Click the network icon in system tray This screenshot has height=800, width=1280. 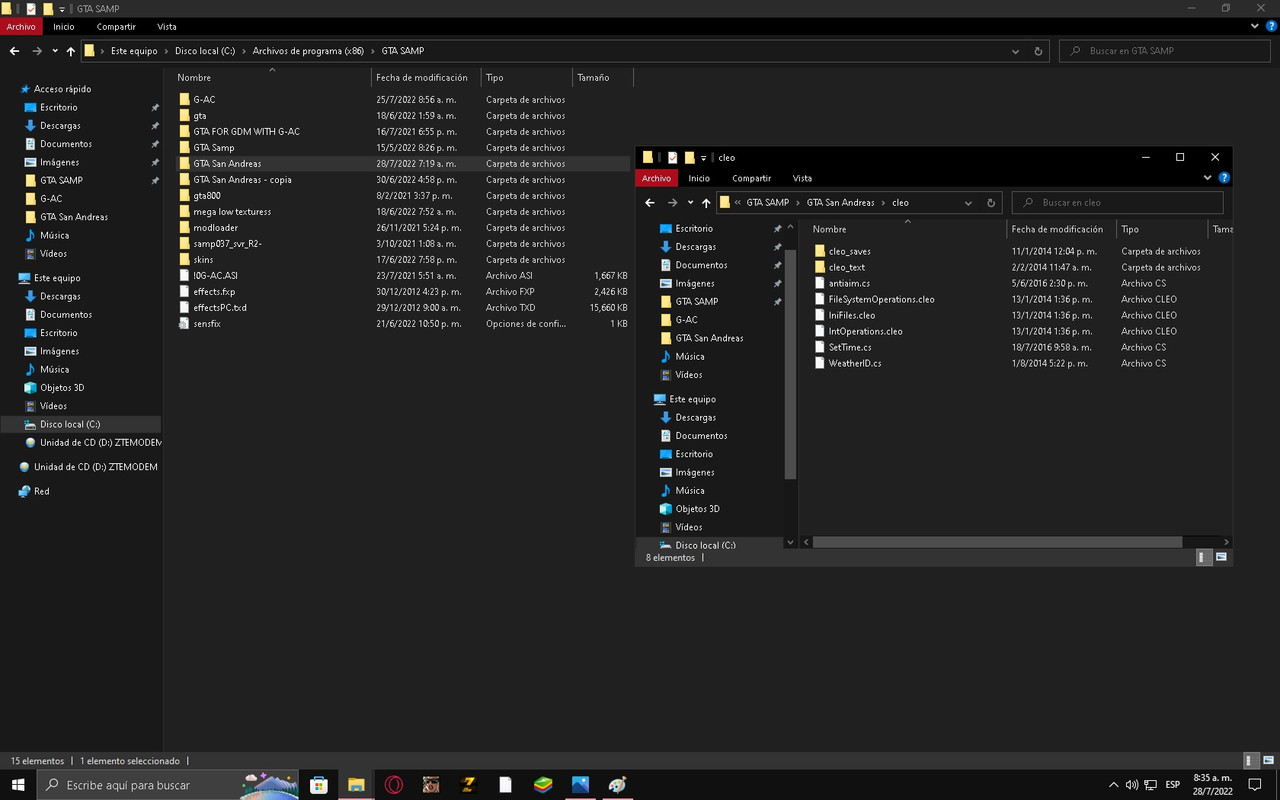tap(1150, 785)
